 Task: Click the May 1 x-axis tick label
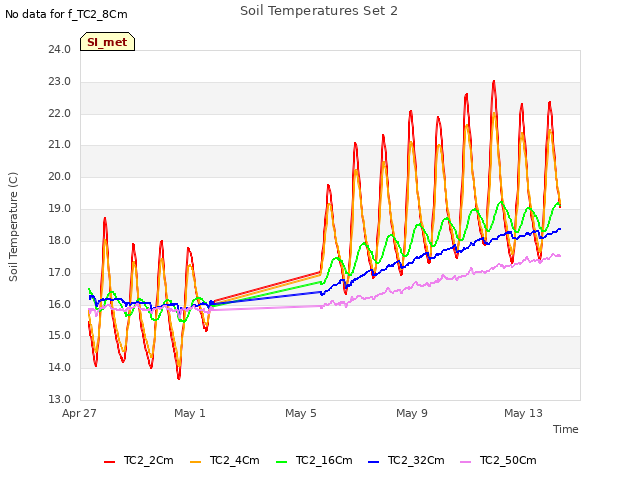pos(190,413)
